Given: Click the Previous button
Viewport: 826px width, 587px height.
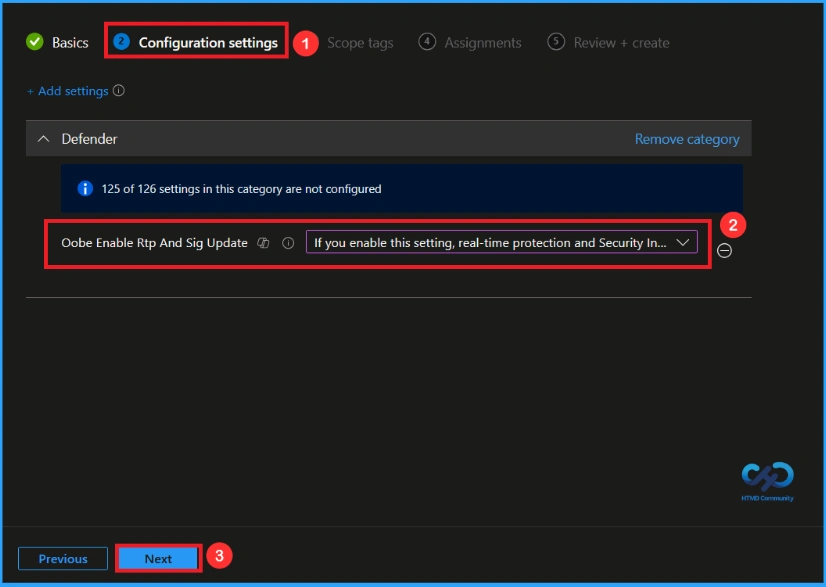Looking at the screenshot, I should 62,558.
